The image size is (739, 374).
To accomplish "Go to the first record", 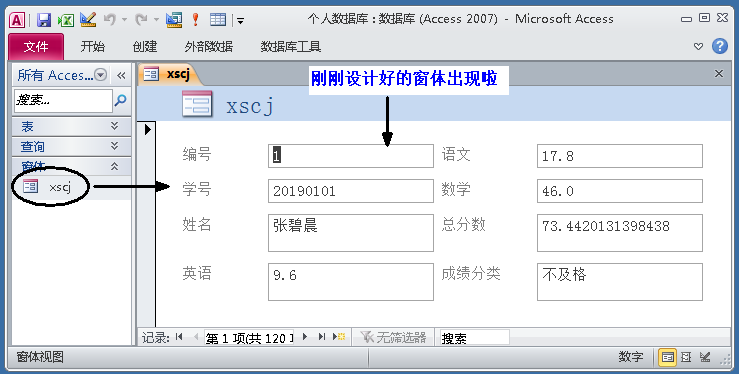I will (x=179, y=337).
